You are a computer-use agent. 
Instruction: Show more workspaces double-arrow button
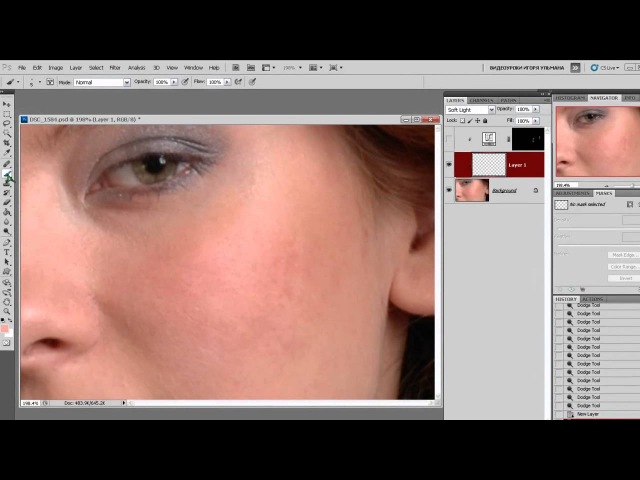[x=575, y=68]
